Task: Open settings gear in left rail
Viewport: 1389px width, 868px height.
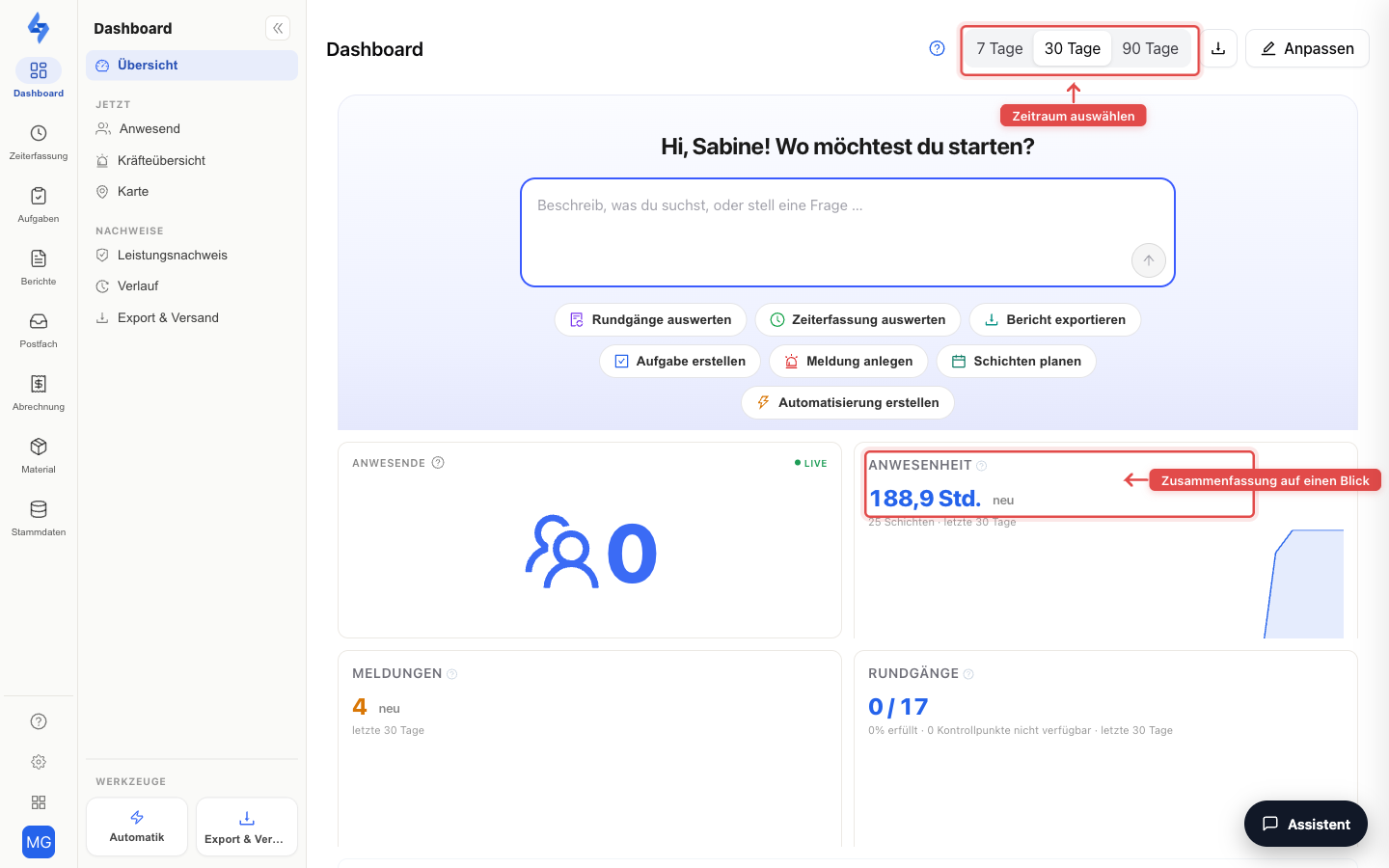Action: tap(39, 762)
